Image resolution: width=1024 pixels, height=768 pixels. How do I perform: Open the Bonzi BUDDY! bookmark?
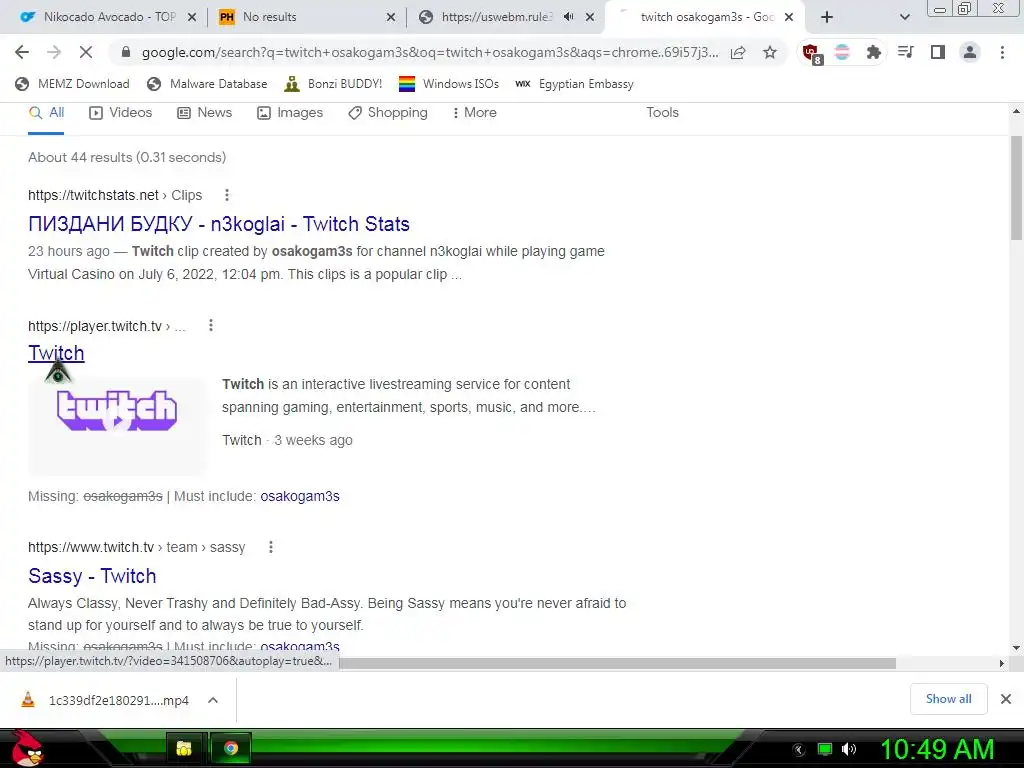pos(333,84)
